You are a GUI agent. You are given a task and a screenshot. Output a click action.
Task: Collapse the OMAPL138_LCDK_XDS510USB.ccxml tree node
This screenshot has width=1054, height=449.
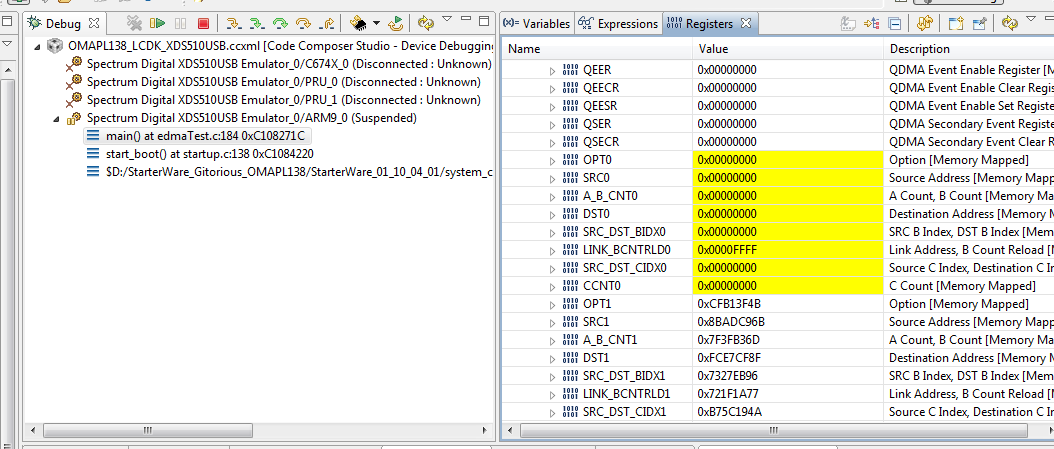pos(38,46)
